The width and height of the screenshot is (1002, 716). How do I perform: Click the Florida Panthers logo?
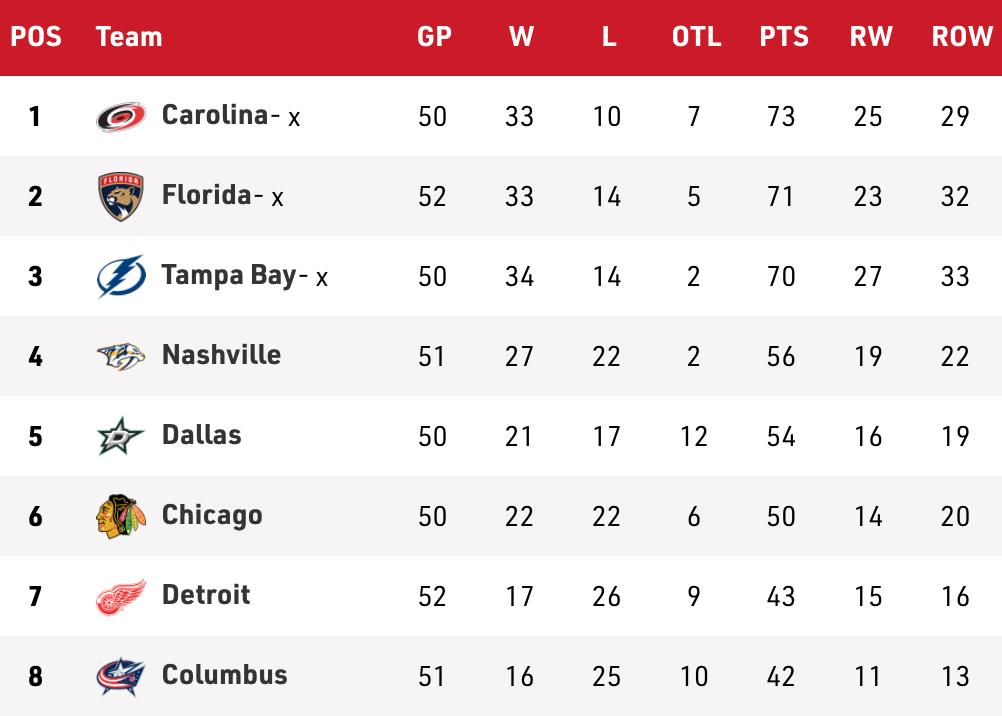(x=121, y=196)
